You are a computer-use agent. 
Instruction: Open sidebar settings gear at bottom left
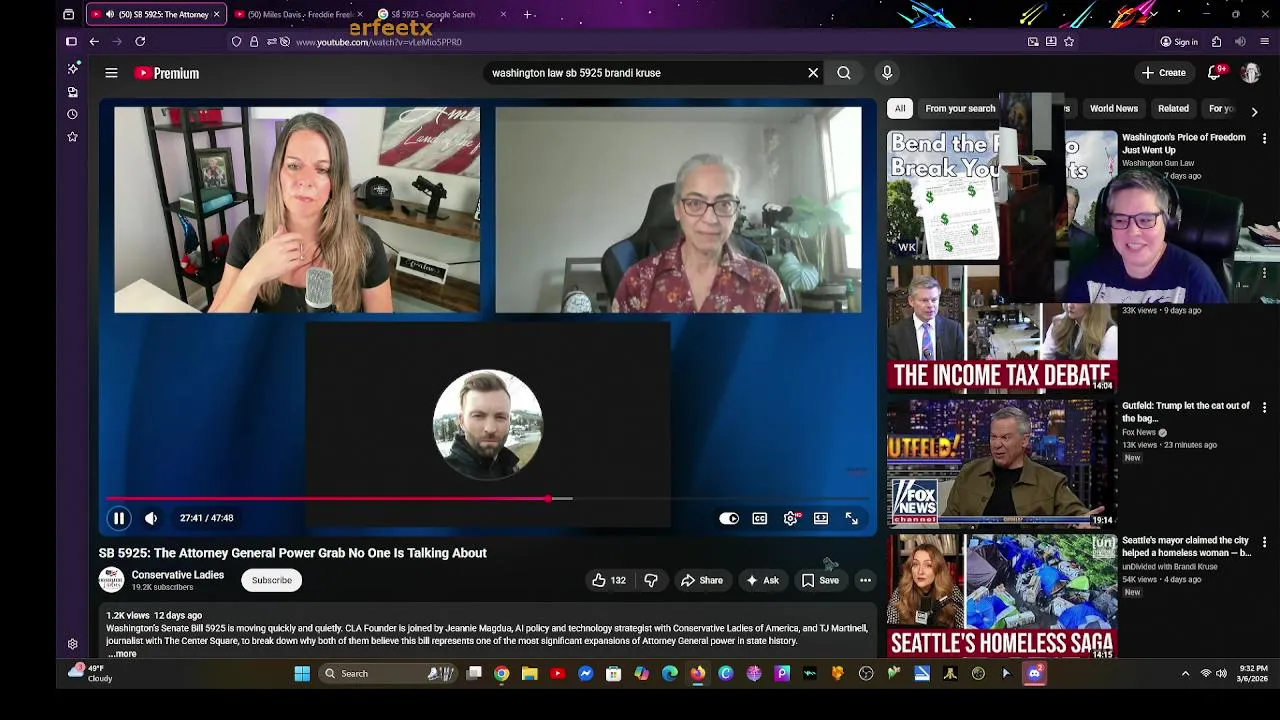[72, 645]
